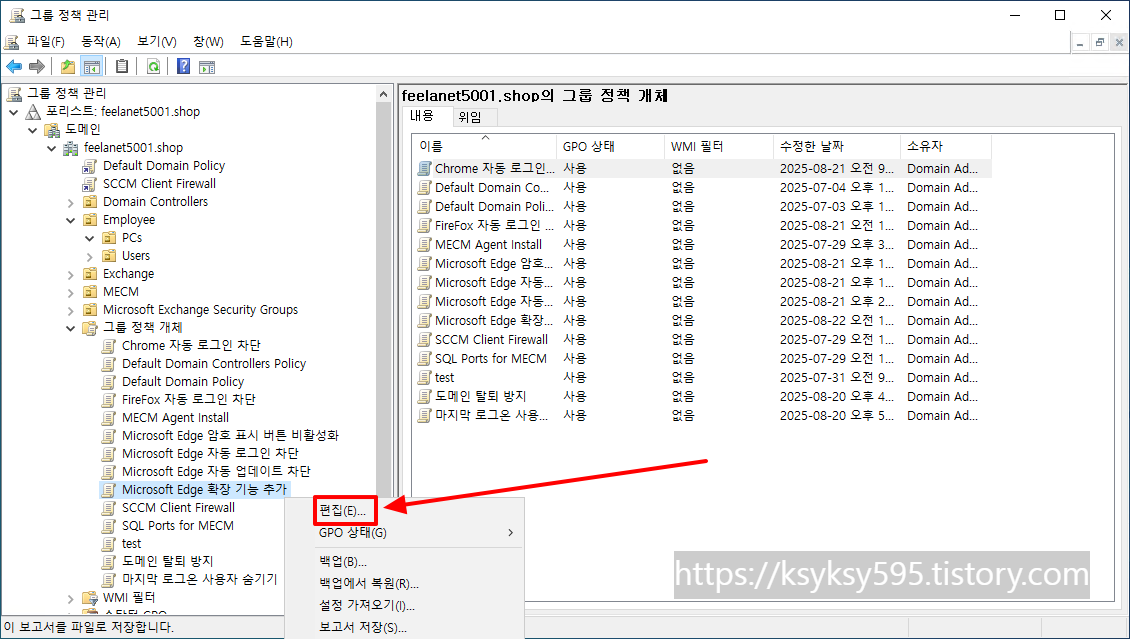
Task: Click the list icon beside 도메인 탈퇴 방지 row
Action: (424, 396)
